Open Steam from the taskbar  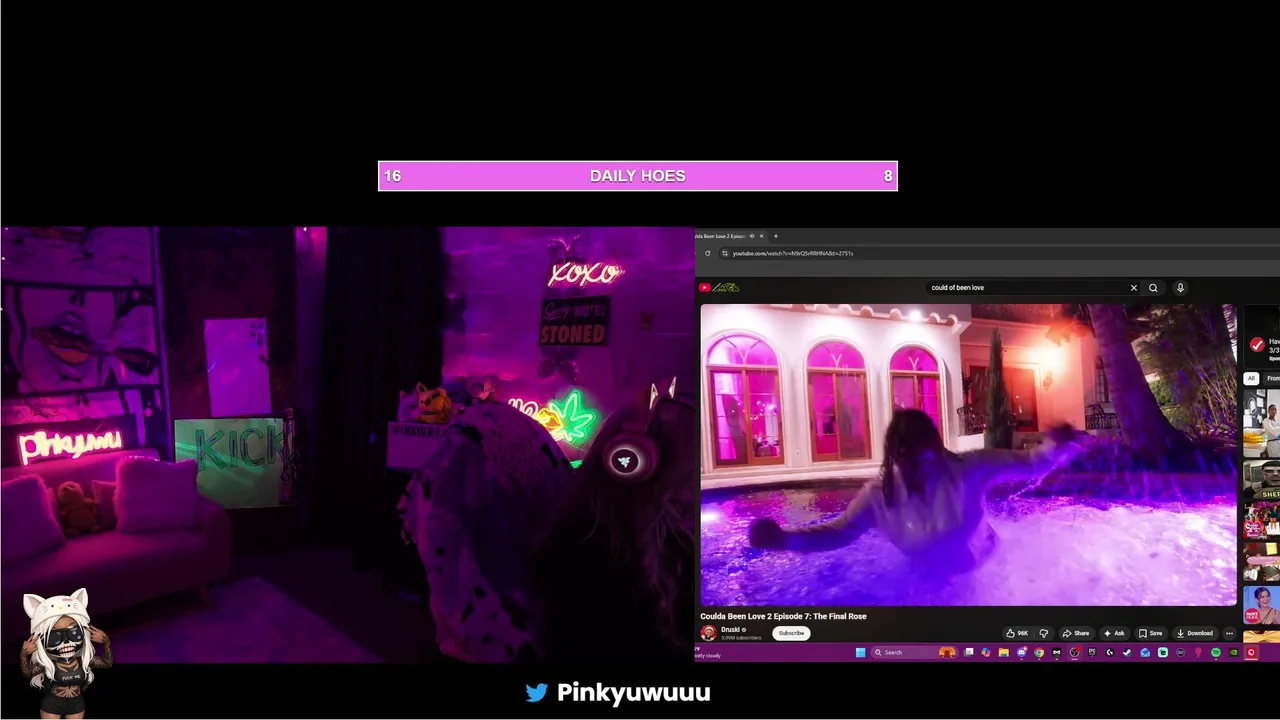(1127, 653)
